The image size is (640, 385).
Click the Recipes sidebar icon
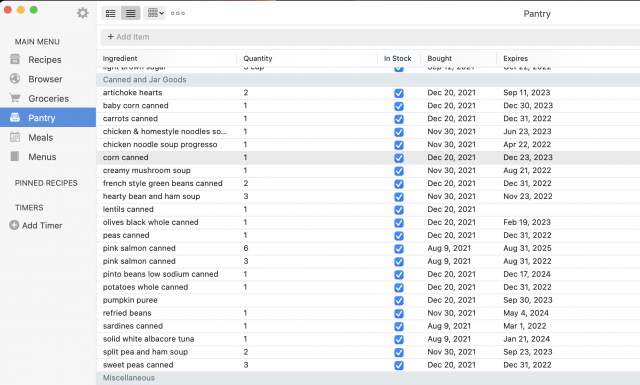click(15, 60)
